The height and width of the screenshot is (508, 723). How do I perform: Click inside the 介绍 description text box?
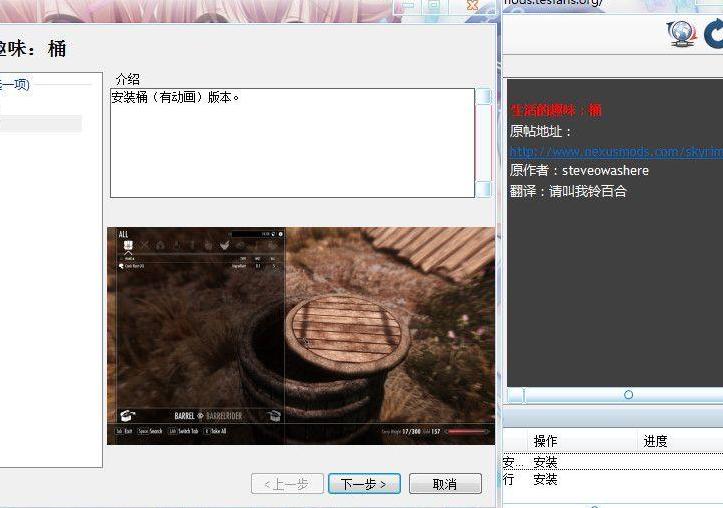click(x=292, y=143)
